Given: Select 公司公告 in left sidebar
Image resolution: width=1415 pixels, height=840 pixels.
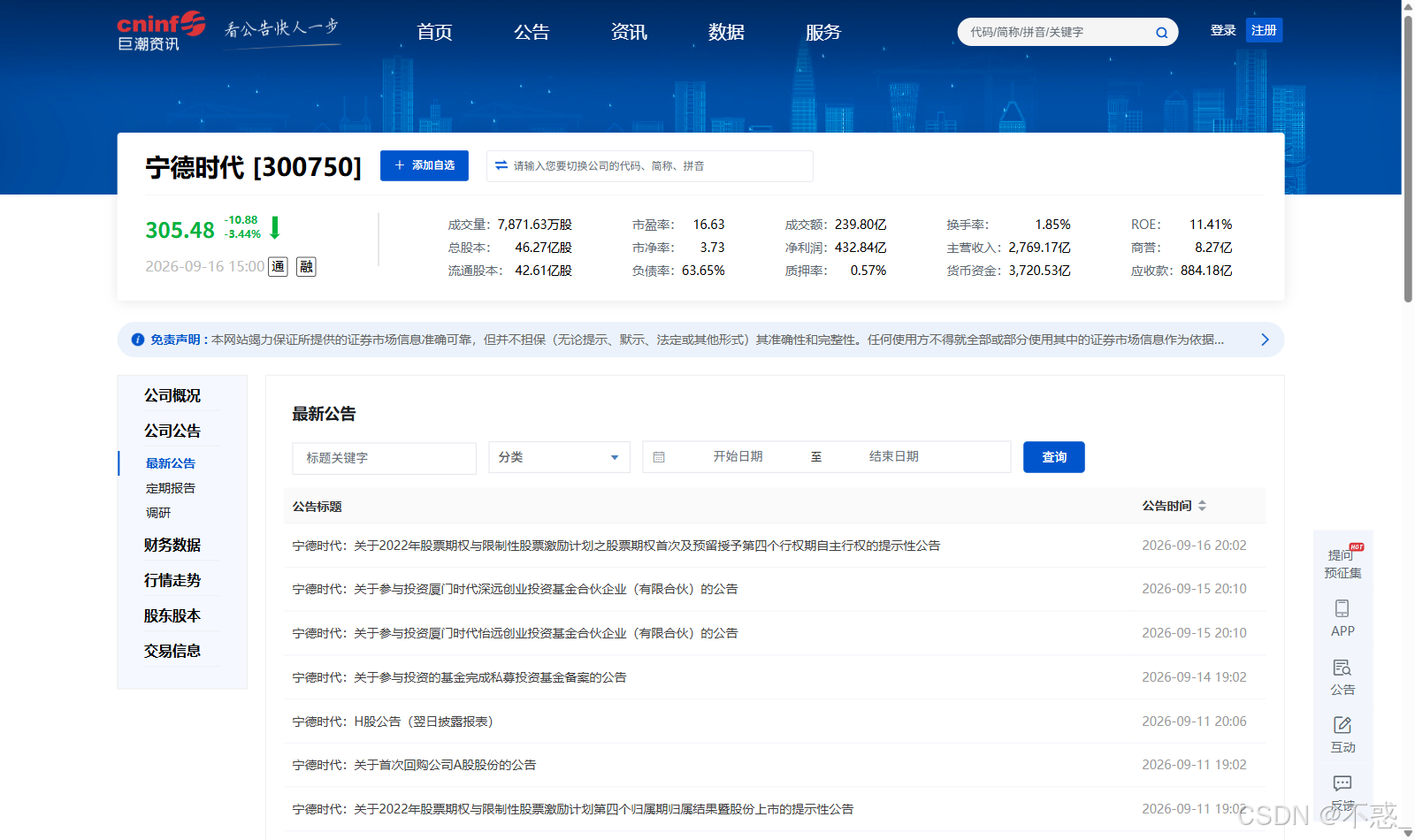Looking at the screenshot, I should [x=172, y=431].
